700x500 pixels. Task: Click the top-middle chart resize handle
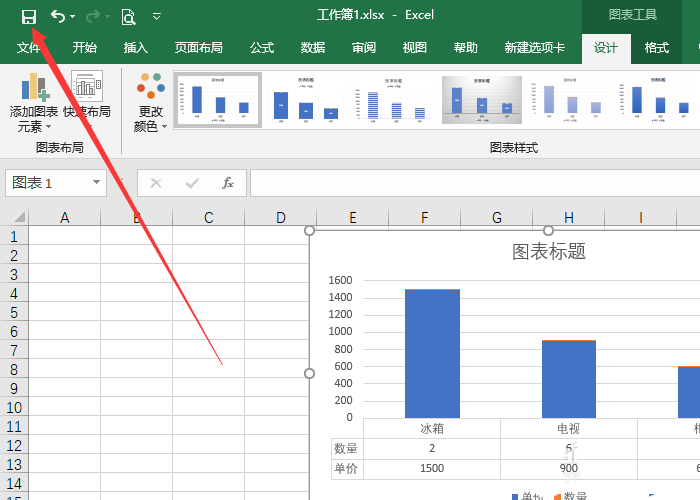[549, 231]
